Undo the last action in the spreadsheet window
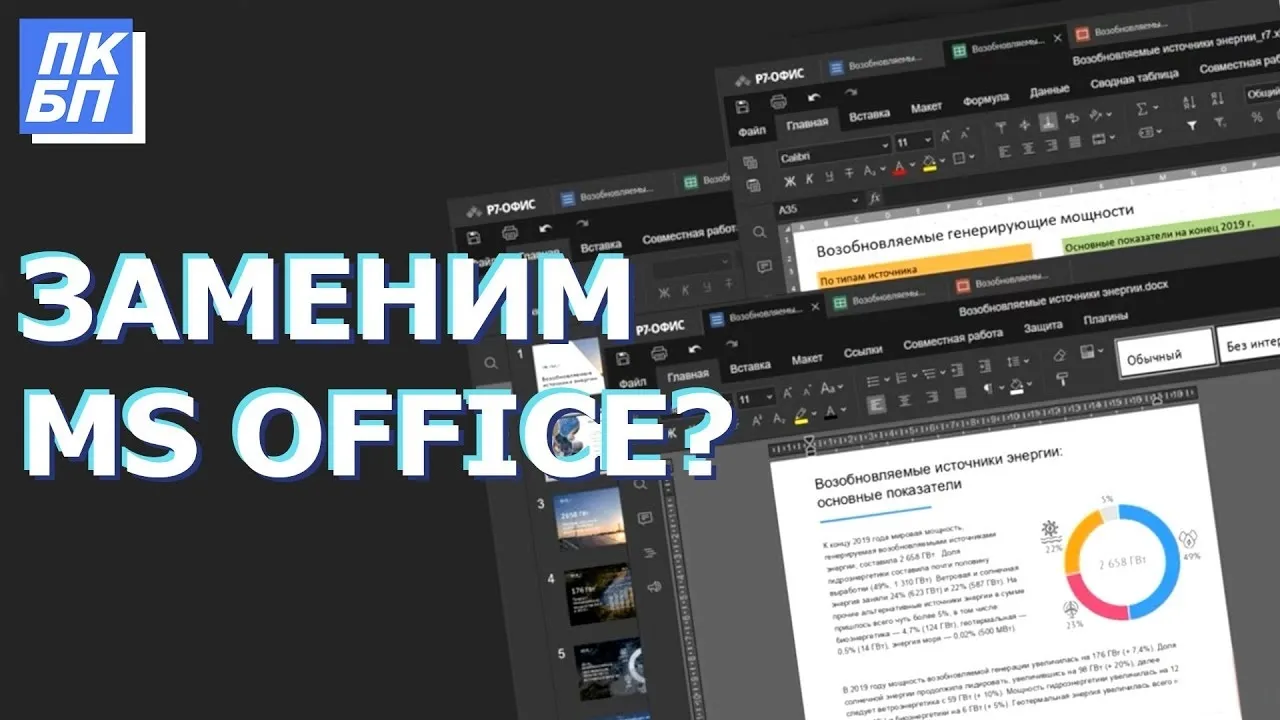The height and width of the screenshot is (720, 1280). pos(814,98)
